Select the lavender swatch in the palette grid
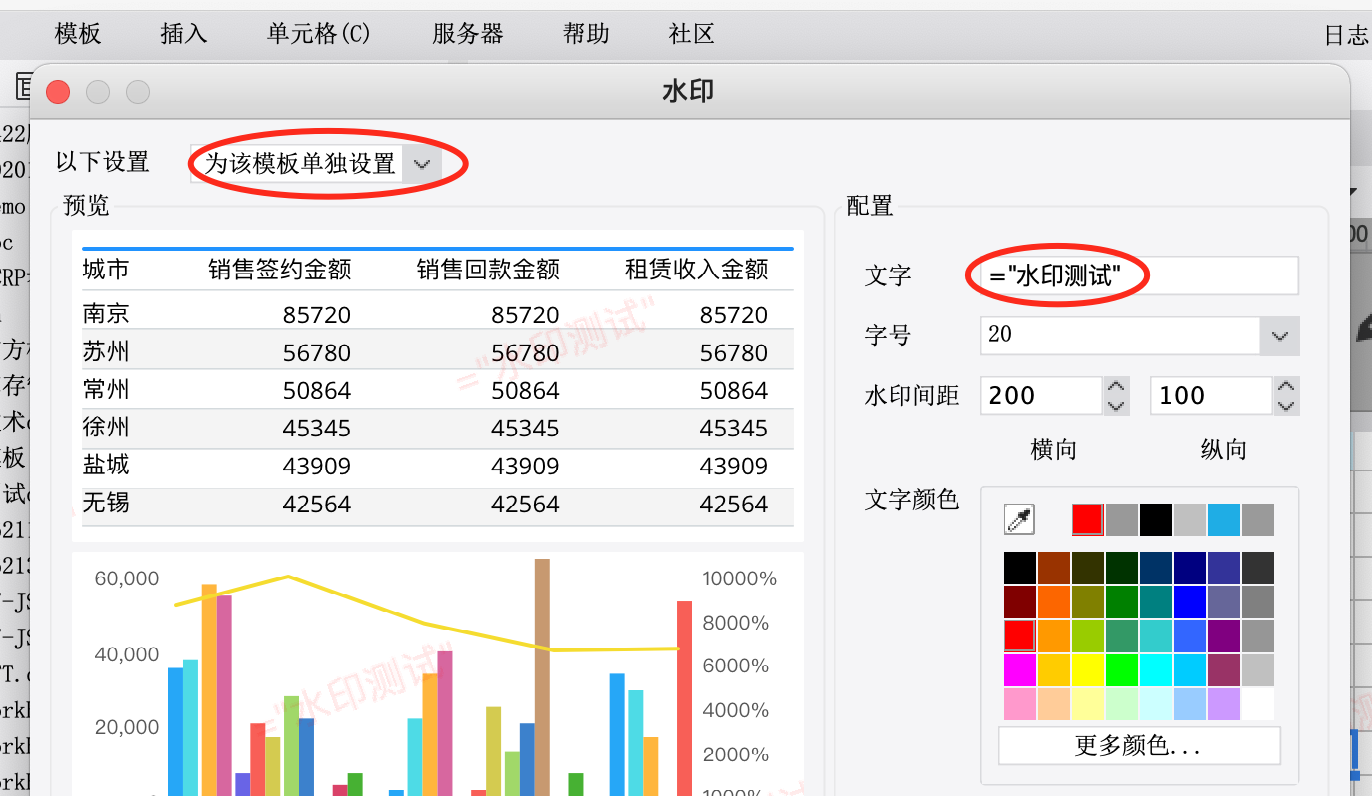This screenshot has width=1372, height=796. (x=1224, y=704)
